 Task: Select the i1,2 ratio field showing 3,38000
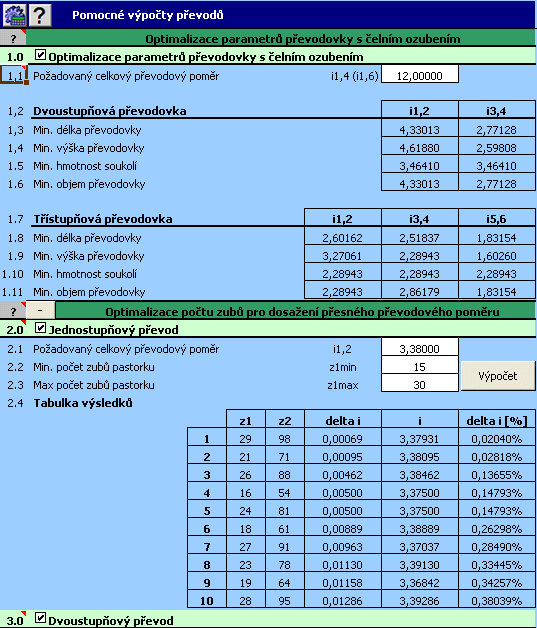click(x=420, y=347)
